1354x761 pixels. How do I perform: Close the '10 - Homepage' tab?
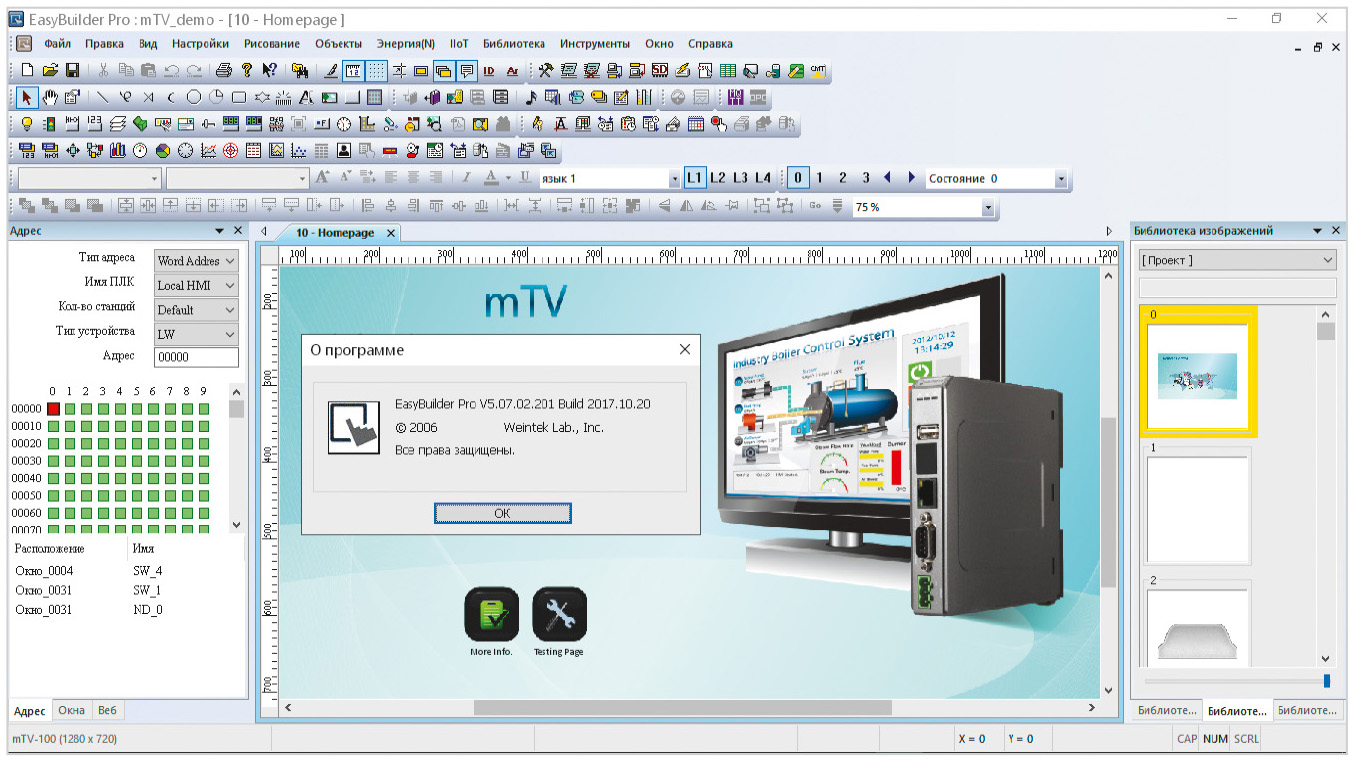[x=391, y=233]
